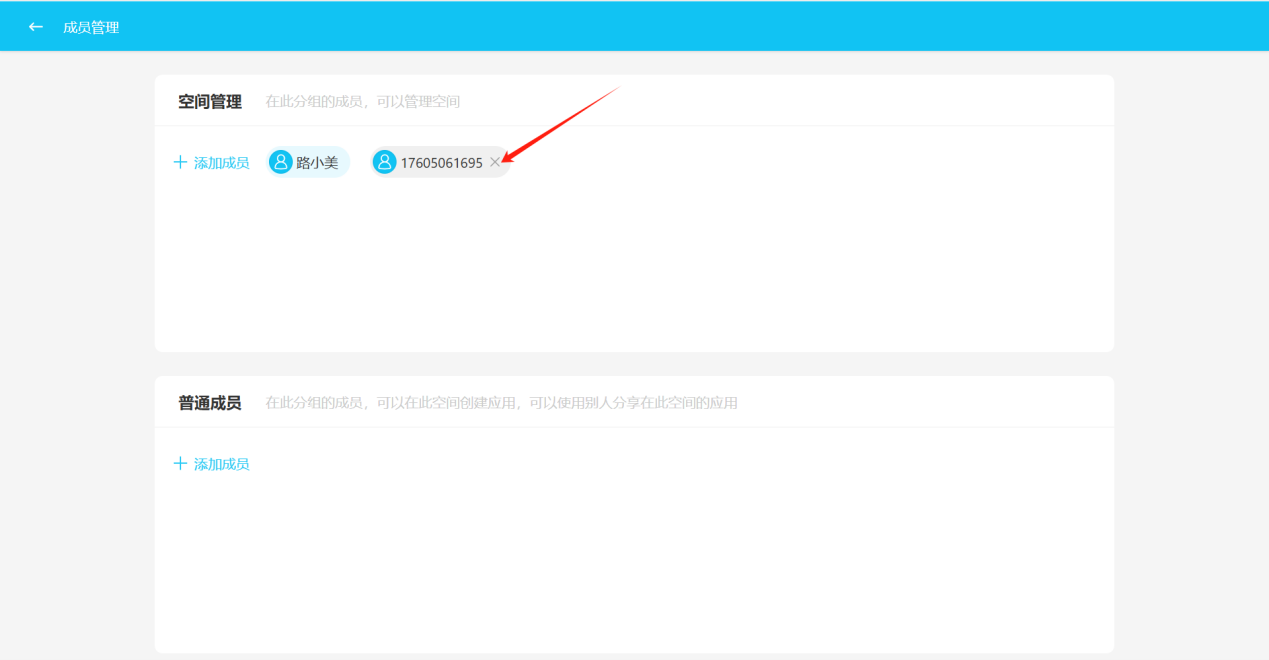Select the 路小美 member name

[x=317, y=163]
